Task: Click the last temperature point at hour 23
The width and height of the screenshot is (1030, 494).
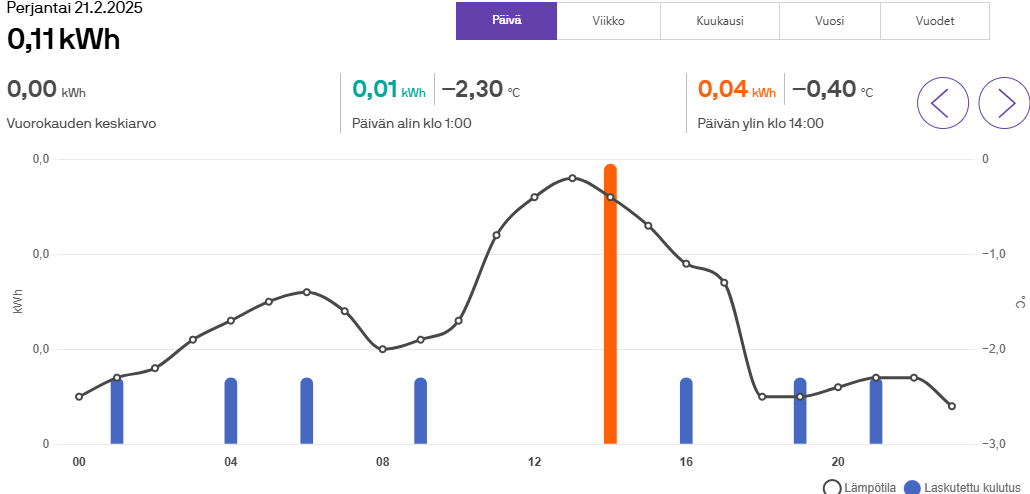Action: click(x=952, y=406)
